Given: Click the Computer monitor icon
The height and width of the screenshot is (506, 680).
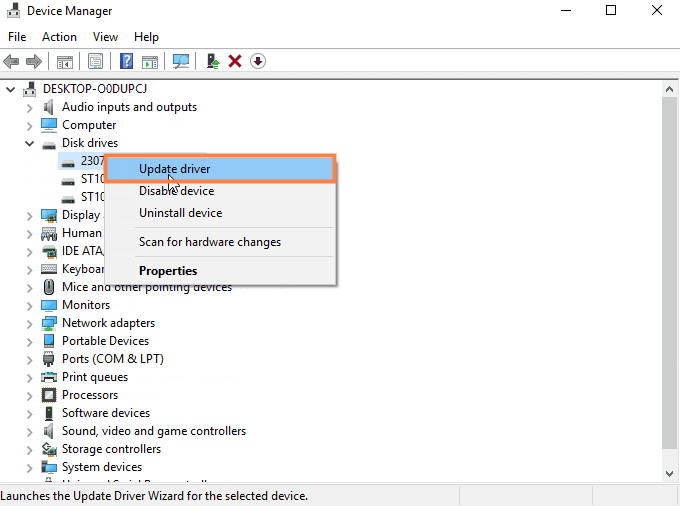Looking at the screenshot, I should pyautogui.click(x=49, y=125).
